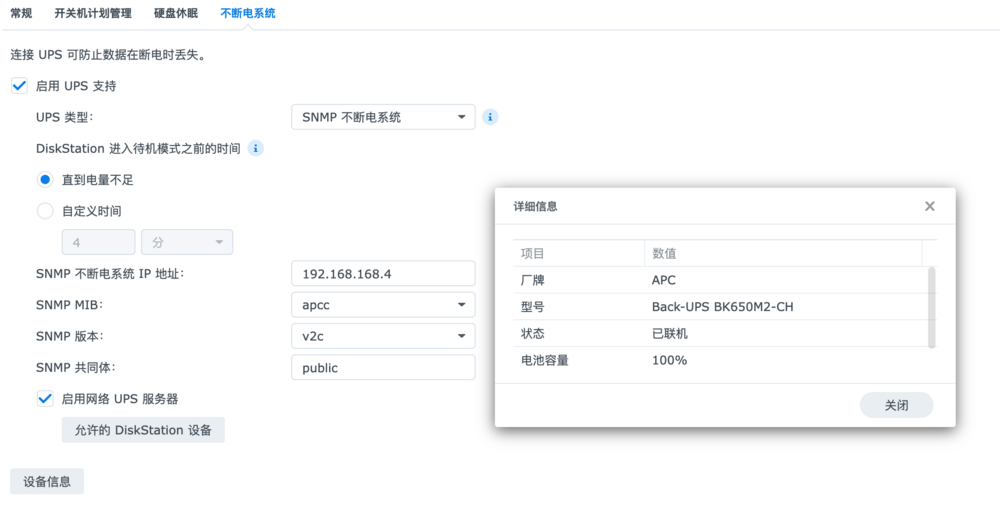Open the UPS 类型 dropdown showing SNMP 不断电系统

pos(383,117)
